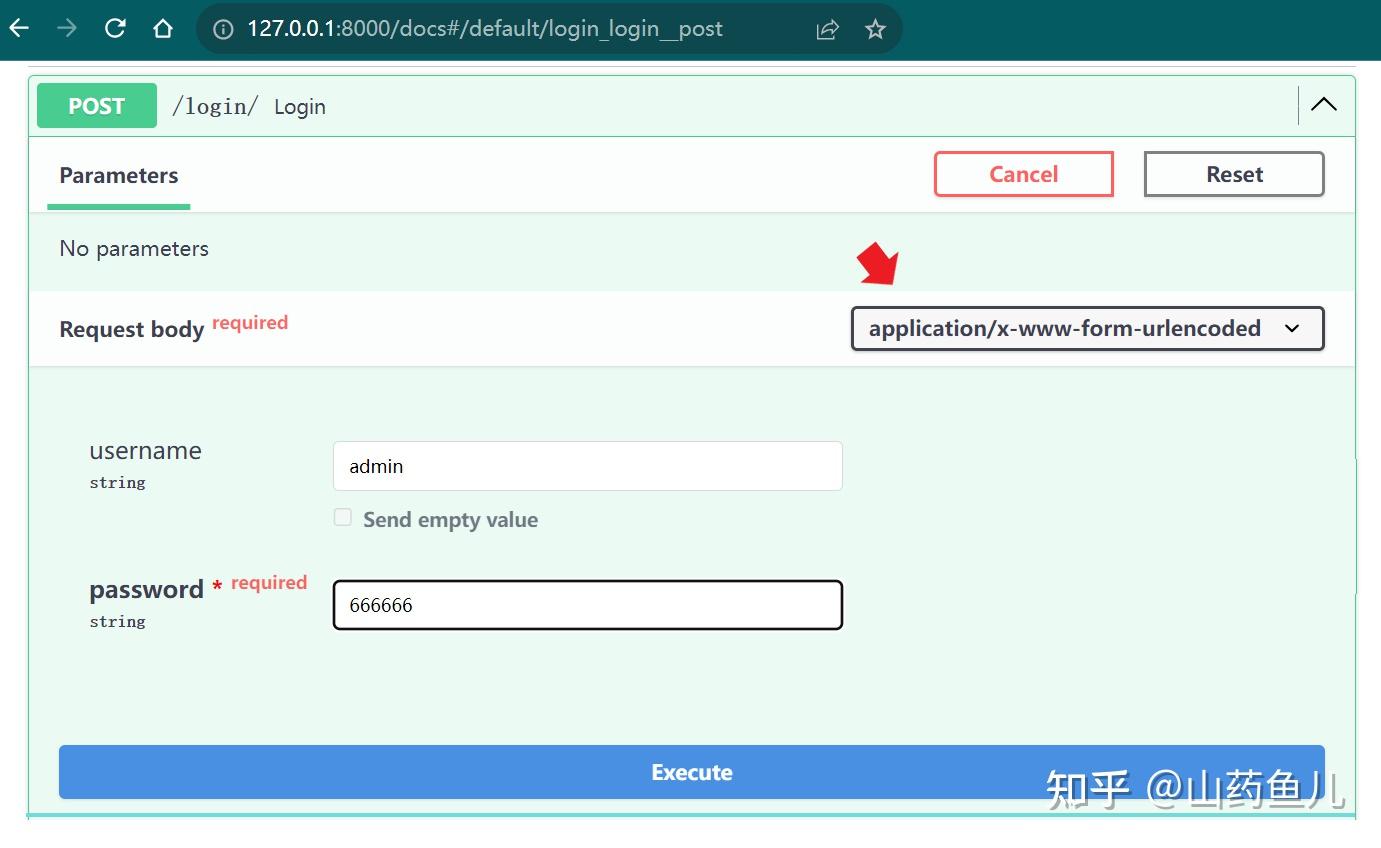Image resolution: width=1381 pixels, height=848 pixels.
Task: Navigate back using the browser arrow
Action: pyautogui.click(x=19, y=28)
